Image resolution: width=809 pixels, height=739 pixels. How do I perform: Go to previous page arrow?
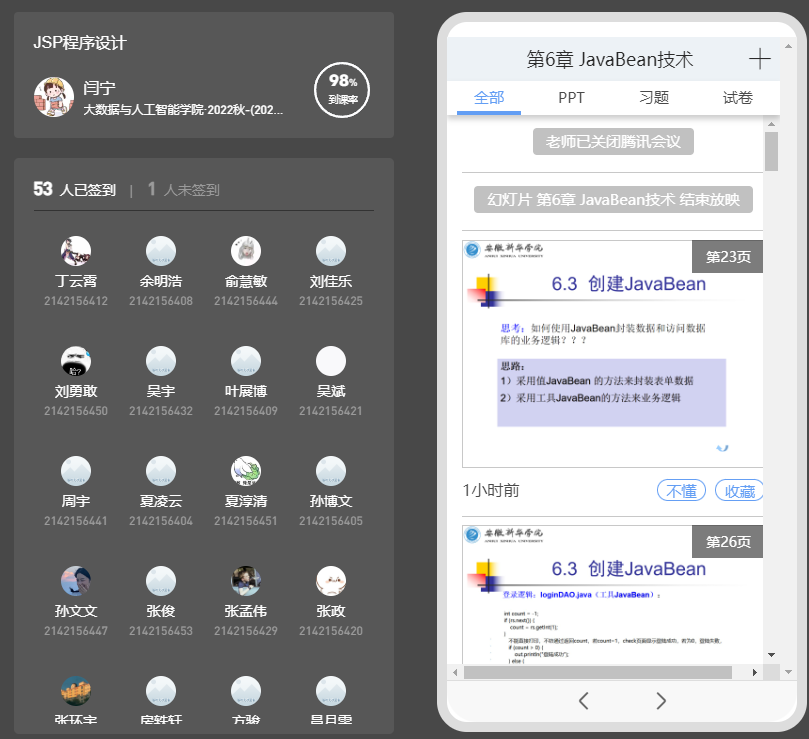pos(584,700)
